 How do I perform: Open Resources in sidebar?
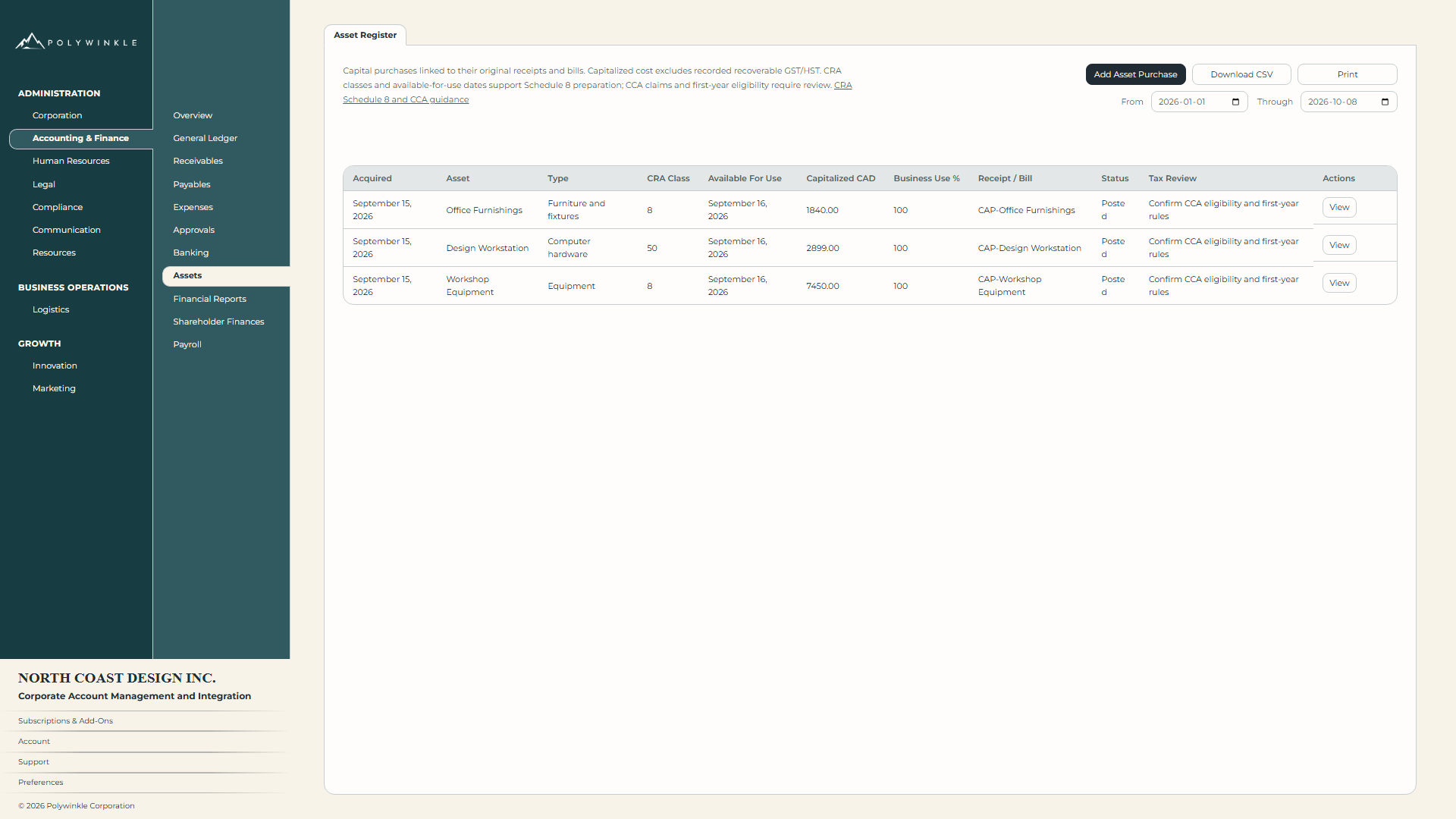pyautogui.click(x=54, y=253)
